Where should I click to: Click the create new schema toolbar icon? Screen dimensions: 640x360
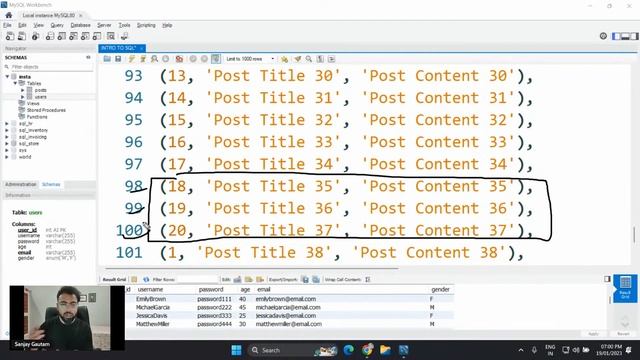point(50,36)
